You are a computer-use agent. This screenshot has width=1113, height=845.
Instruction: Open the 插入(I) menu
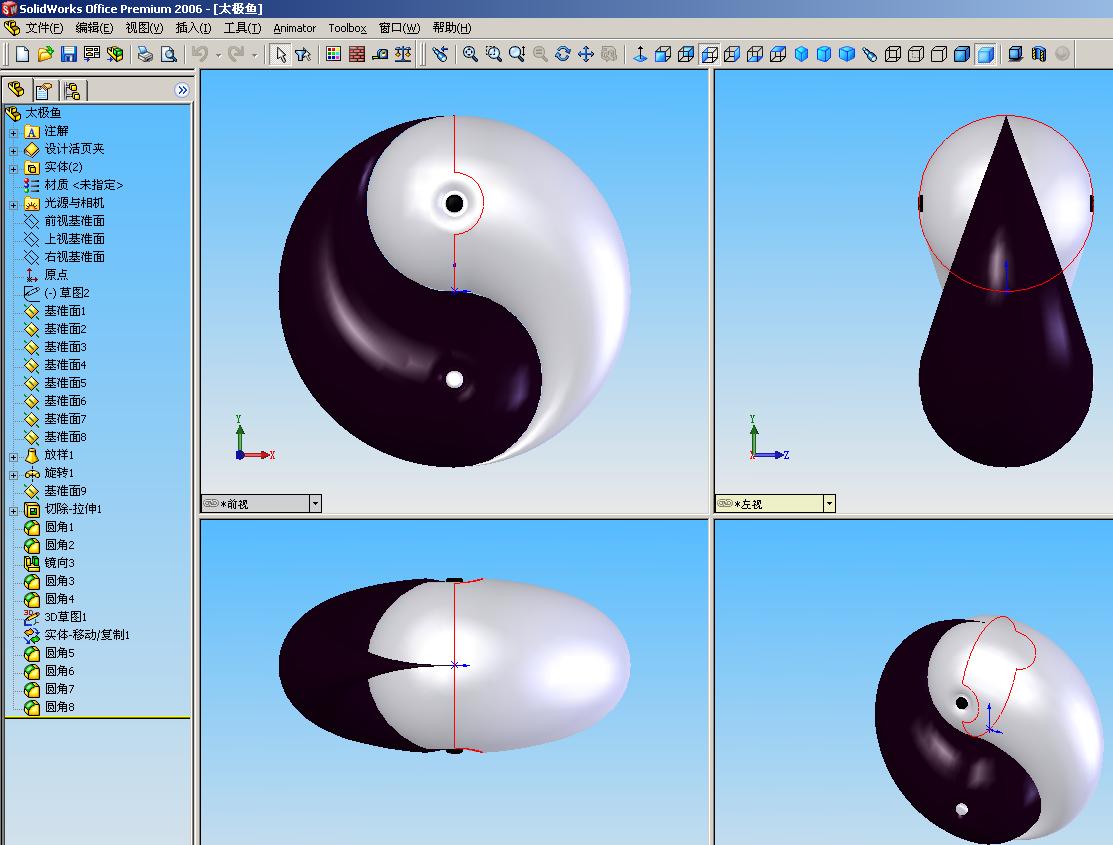tap(193, 28)
